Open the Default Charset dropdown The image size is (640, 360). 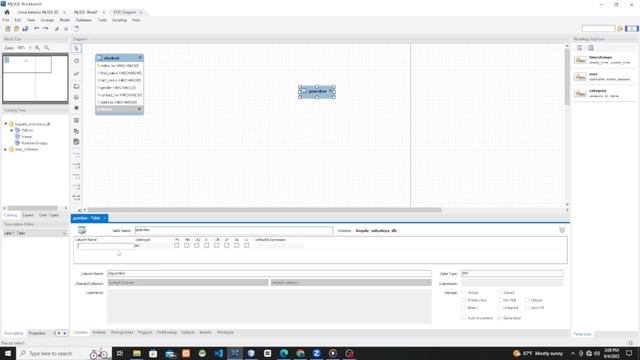tap(188, 282)
